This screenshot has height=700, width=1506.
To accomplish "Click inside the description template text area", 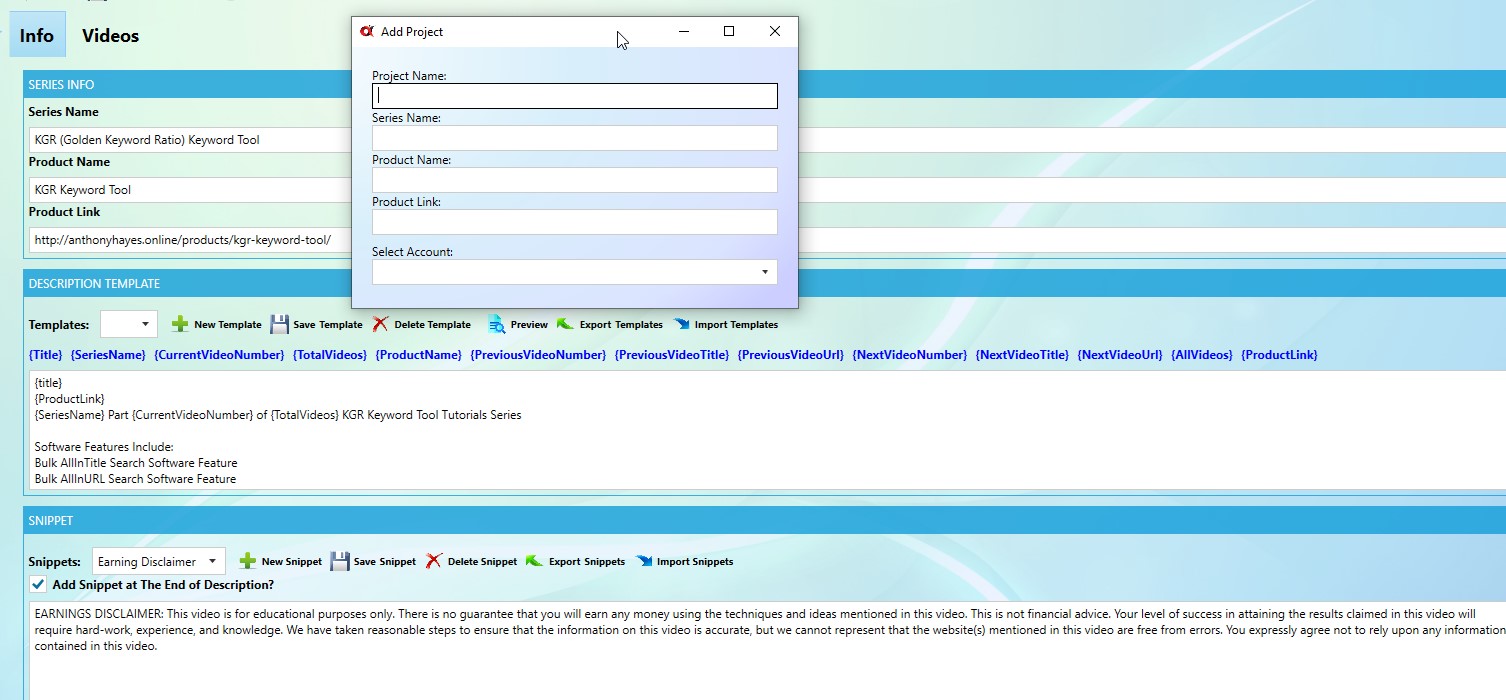I will click(767, 431).
